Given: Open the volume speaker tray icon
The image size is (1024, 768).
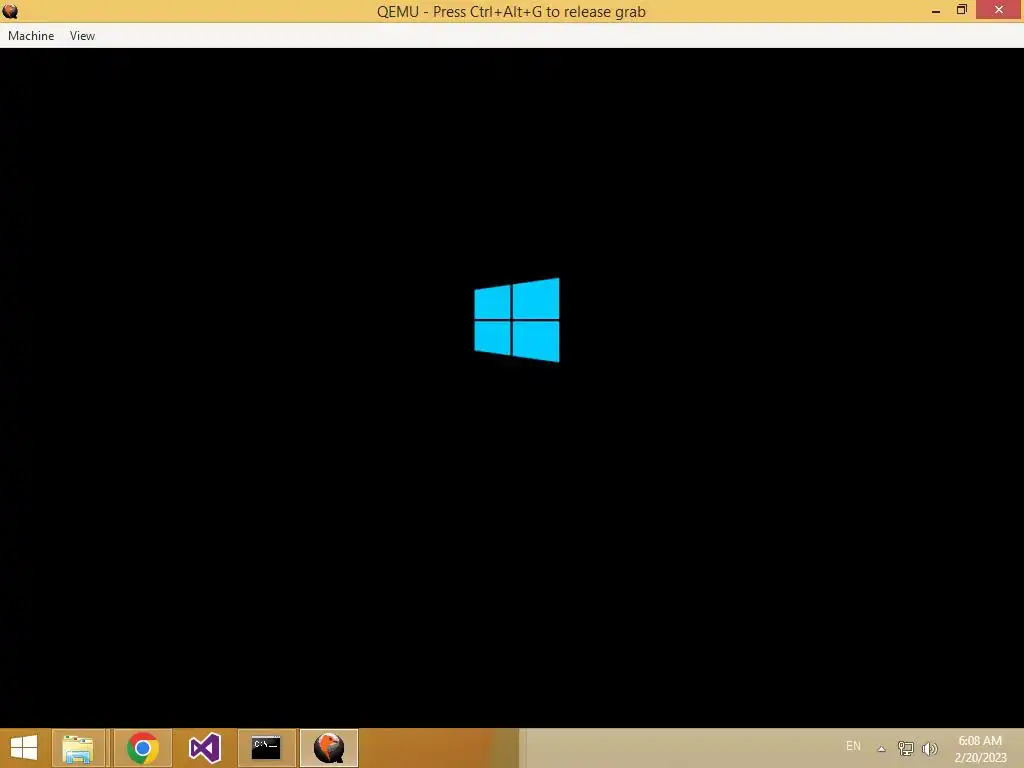Looking at the screenshot, I should 930,748.
